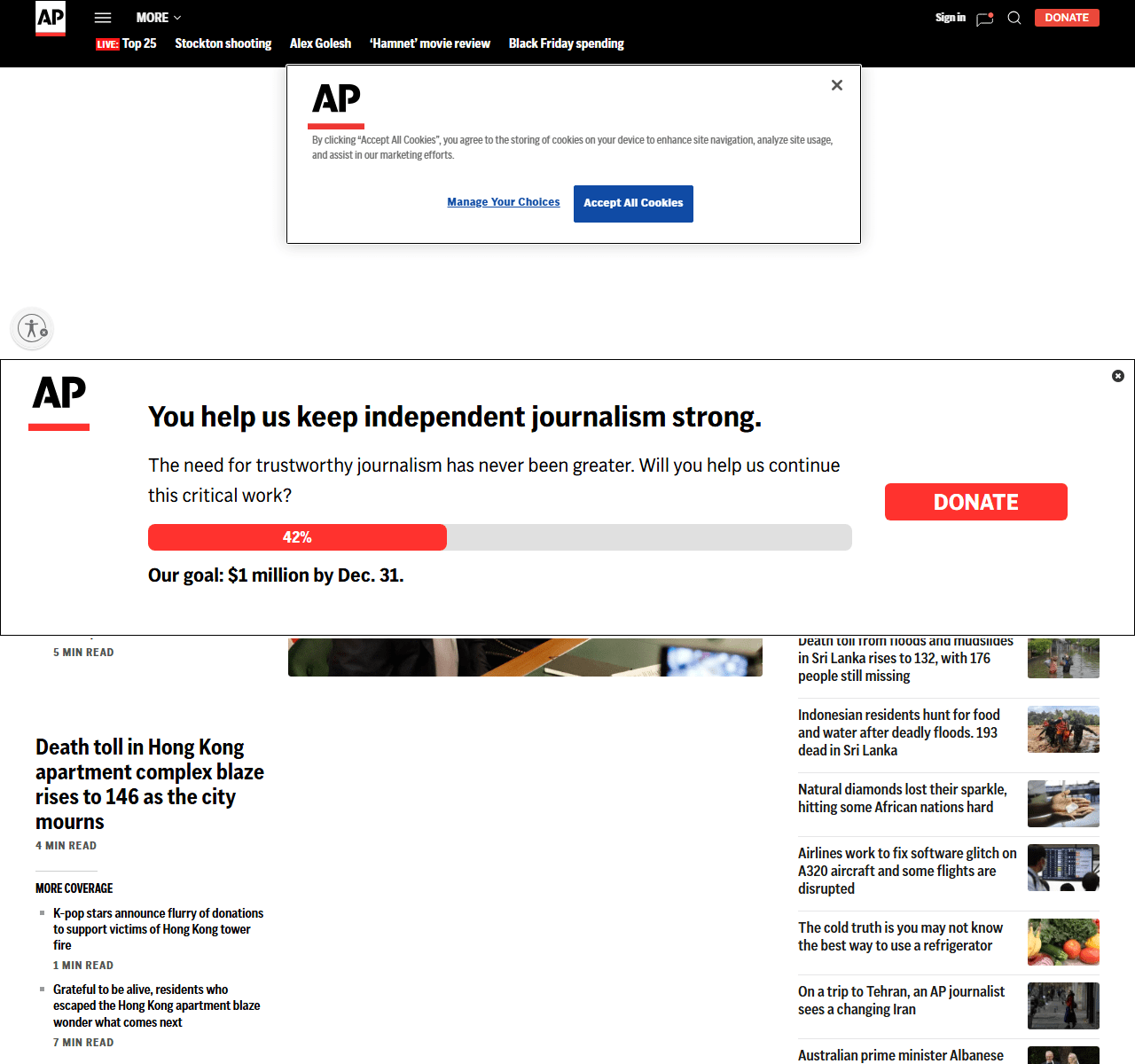Click Sign in link
The height and width of the screenshot is (1064, 1135).
click(950, 18)
